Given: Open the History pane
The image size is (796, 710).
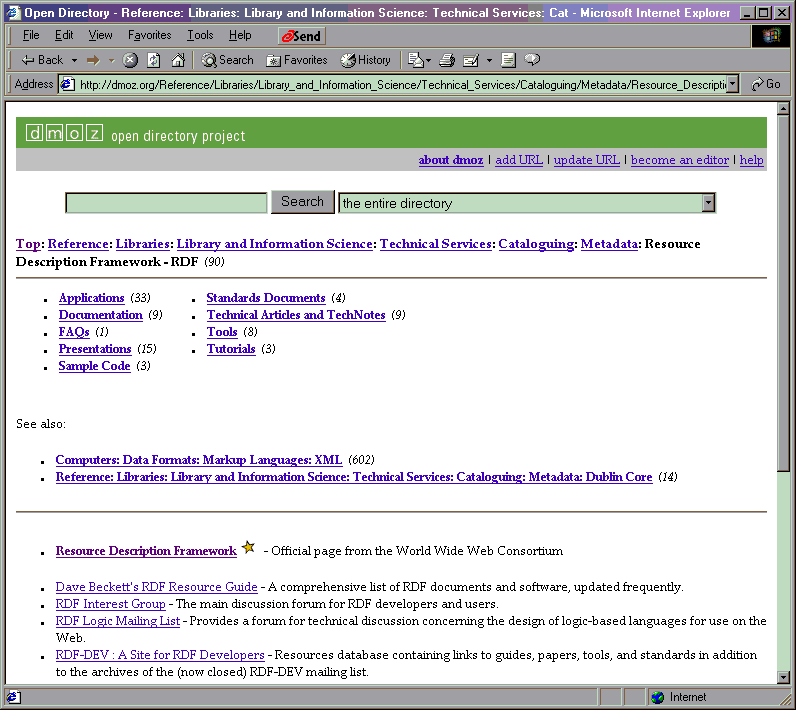Looking at the screenshot, I should (365, 60).
